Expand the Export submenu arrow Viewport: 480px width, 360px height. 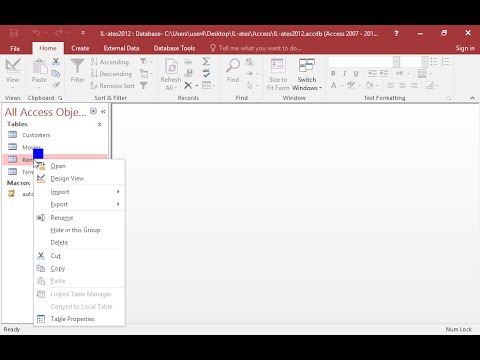[118, 204]
